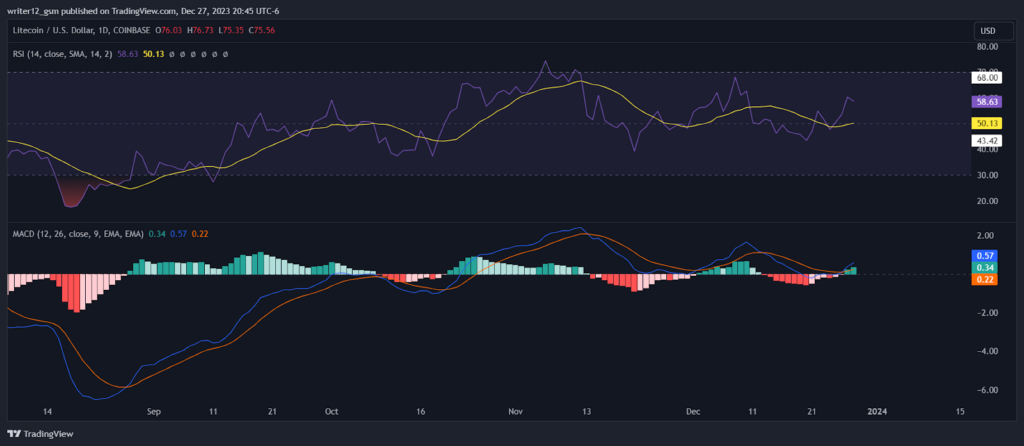Click the -6.00 MACD scale label
Image resolution: width=1024 pixels, height=446 pixels.
pyautogui.click(x=985, y=390)
